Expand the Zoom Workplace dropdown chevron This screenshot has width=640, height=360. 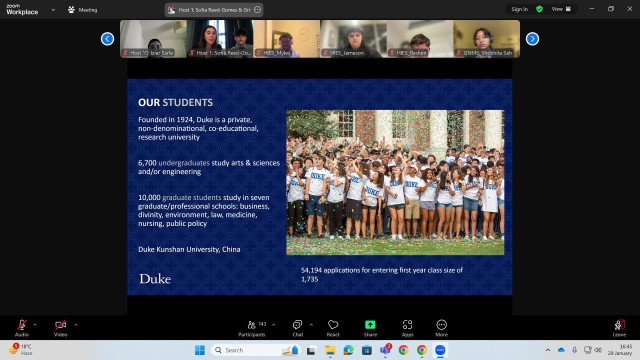(53, 10)
